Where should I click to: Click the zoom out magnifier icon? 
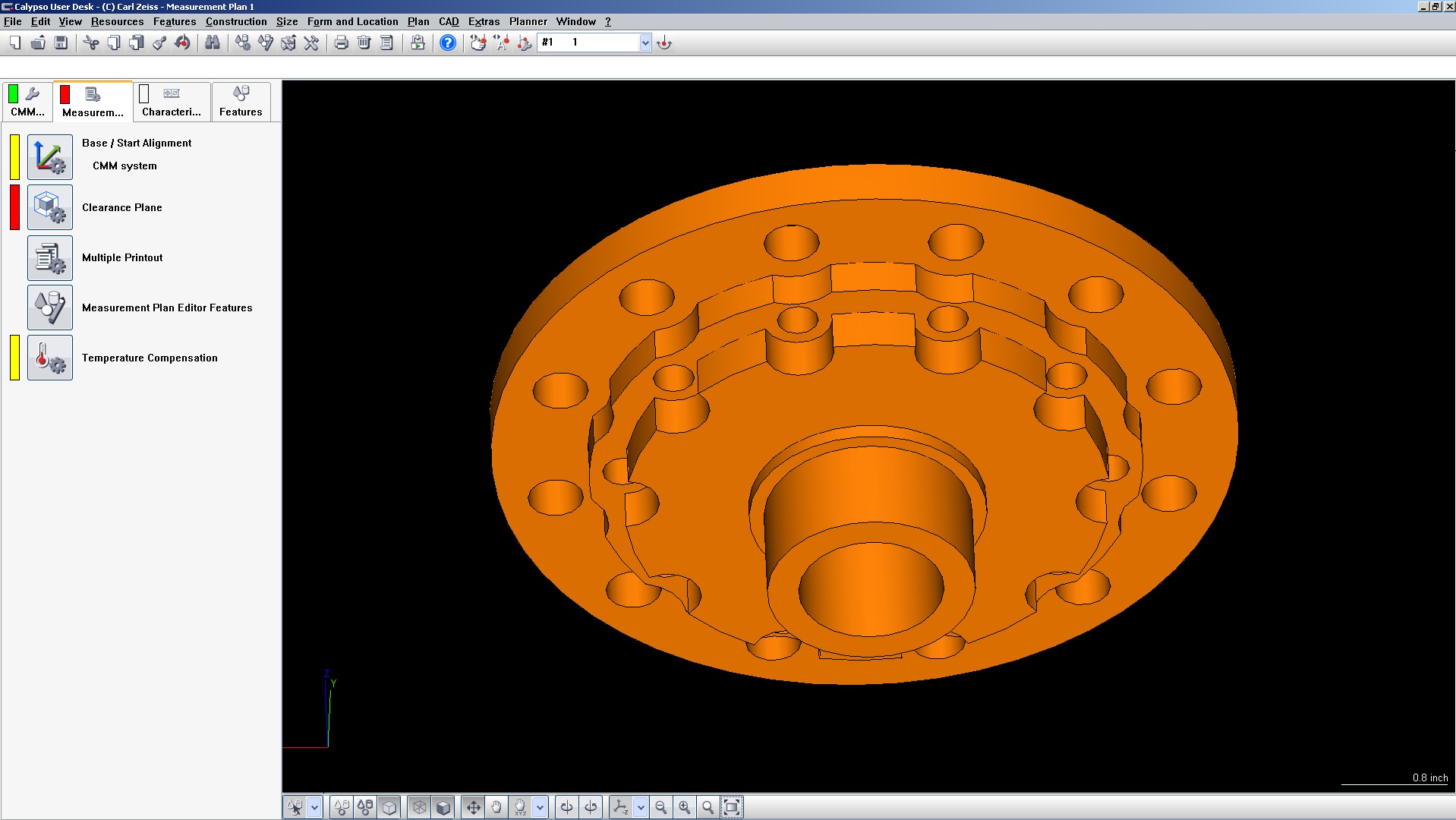pos(661,807)
